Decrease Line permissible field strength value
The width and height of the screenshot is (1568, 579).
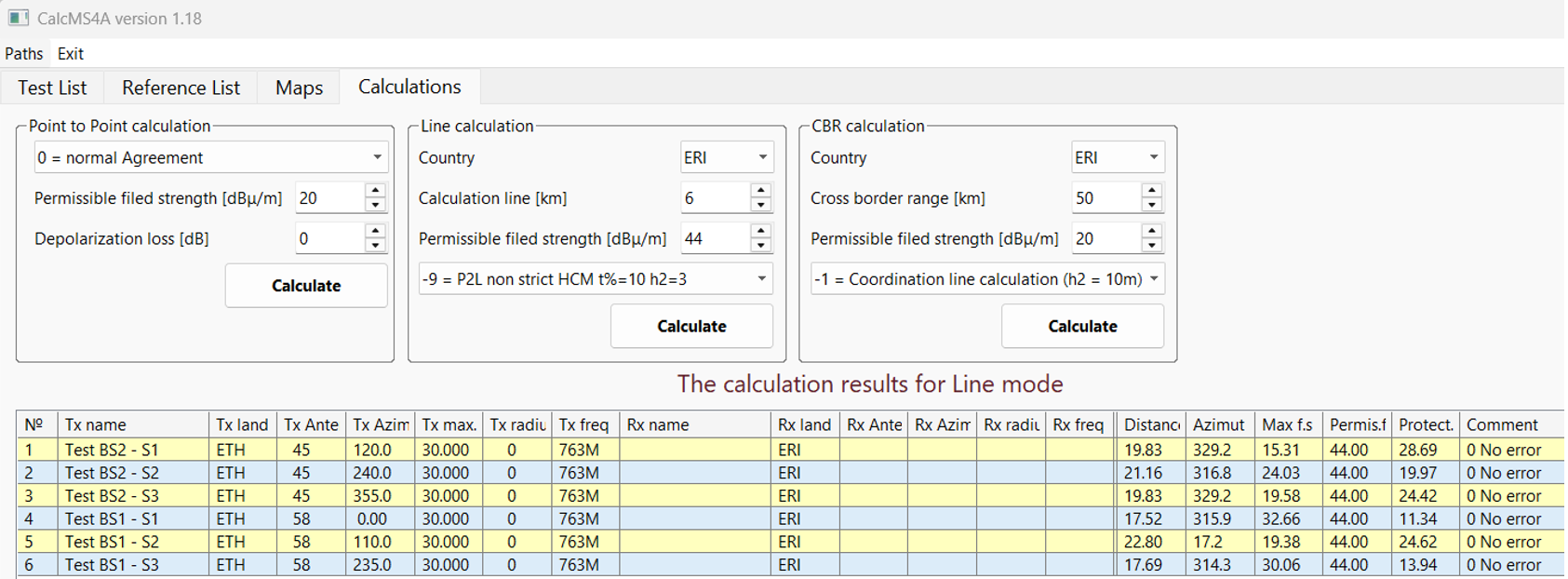tap(760, 246)
